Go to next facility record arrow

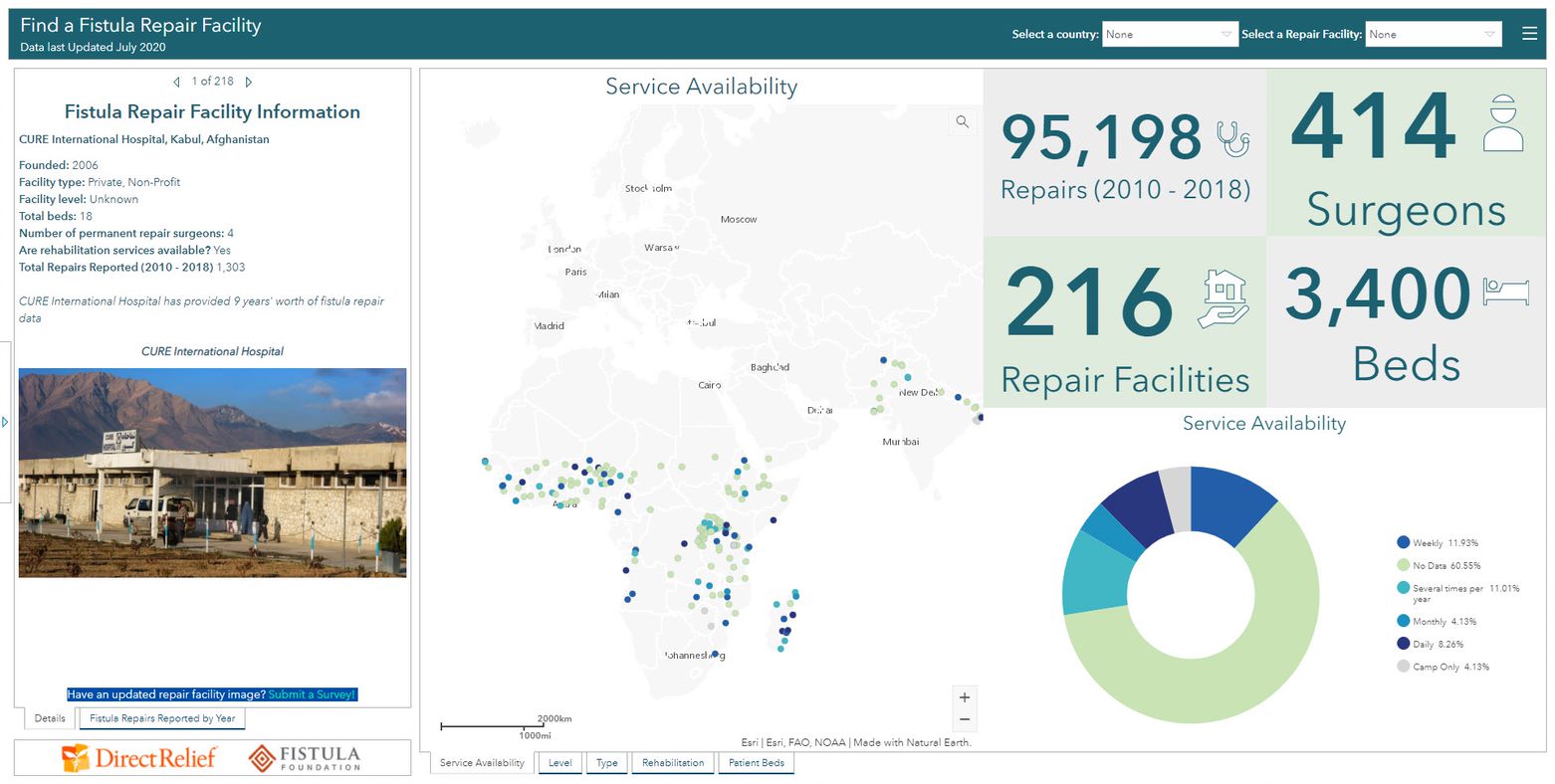point(249,82)
